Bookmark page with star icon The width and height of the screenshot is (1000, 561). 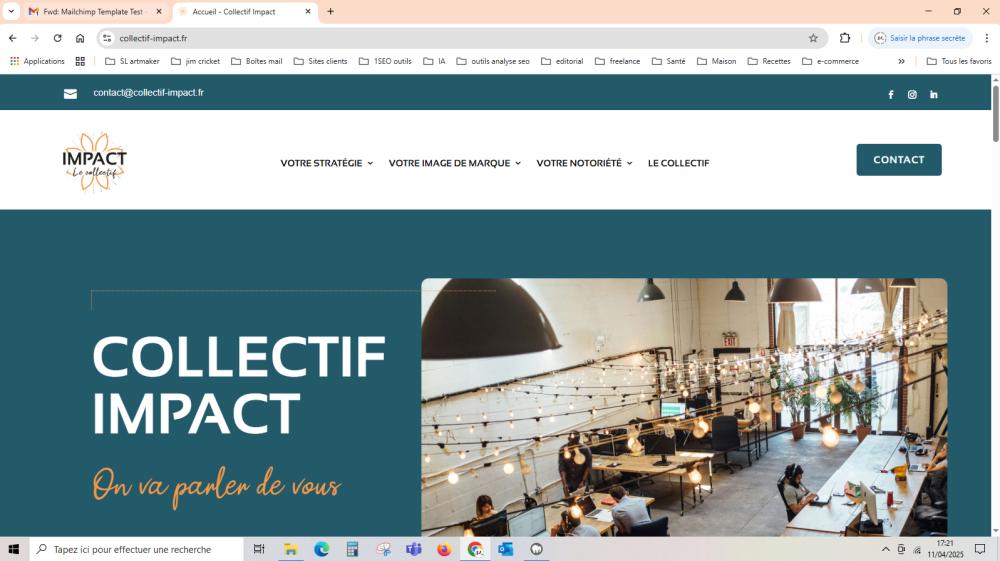pos(813,38)
